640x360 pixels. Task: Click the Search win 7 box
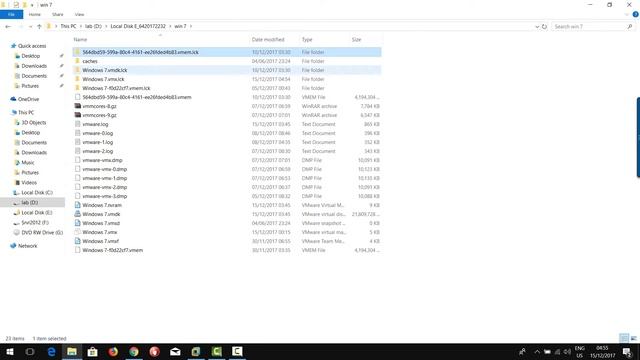point(593,27)
